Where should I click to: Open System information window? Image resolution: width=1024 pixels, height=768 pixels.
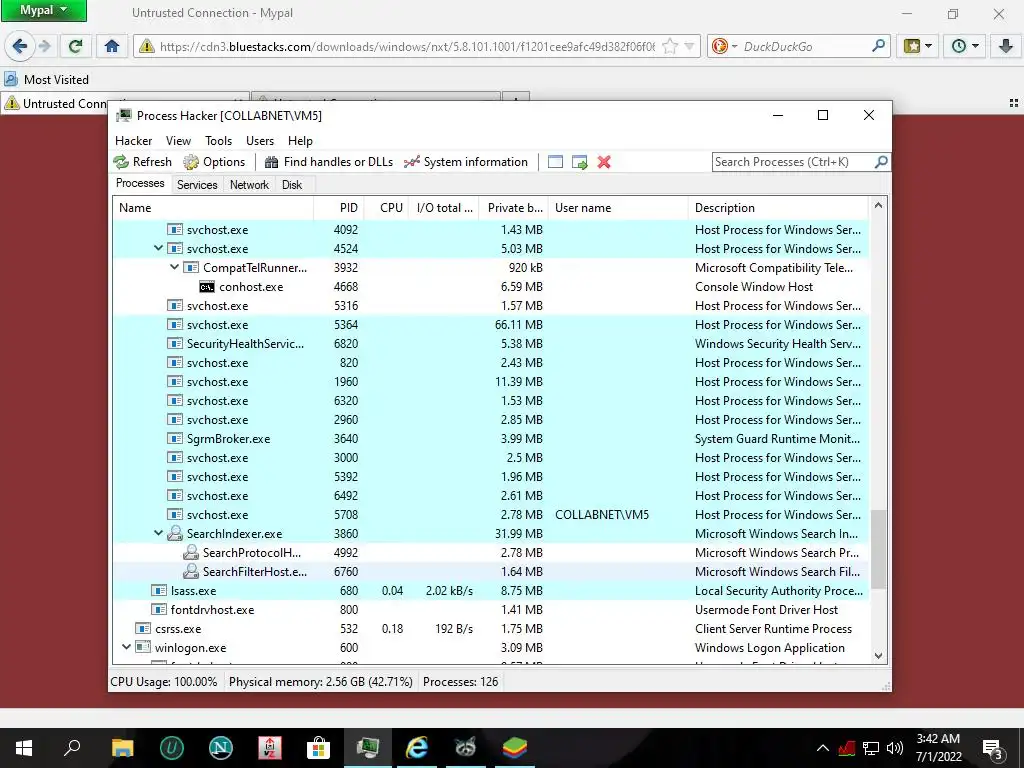[x=466, y=162]
